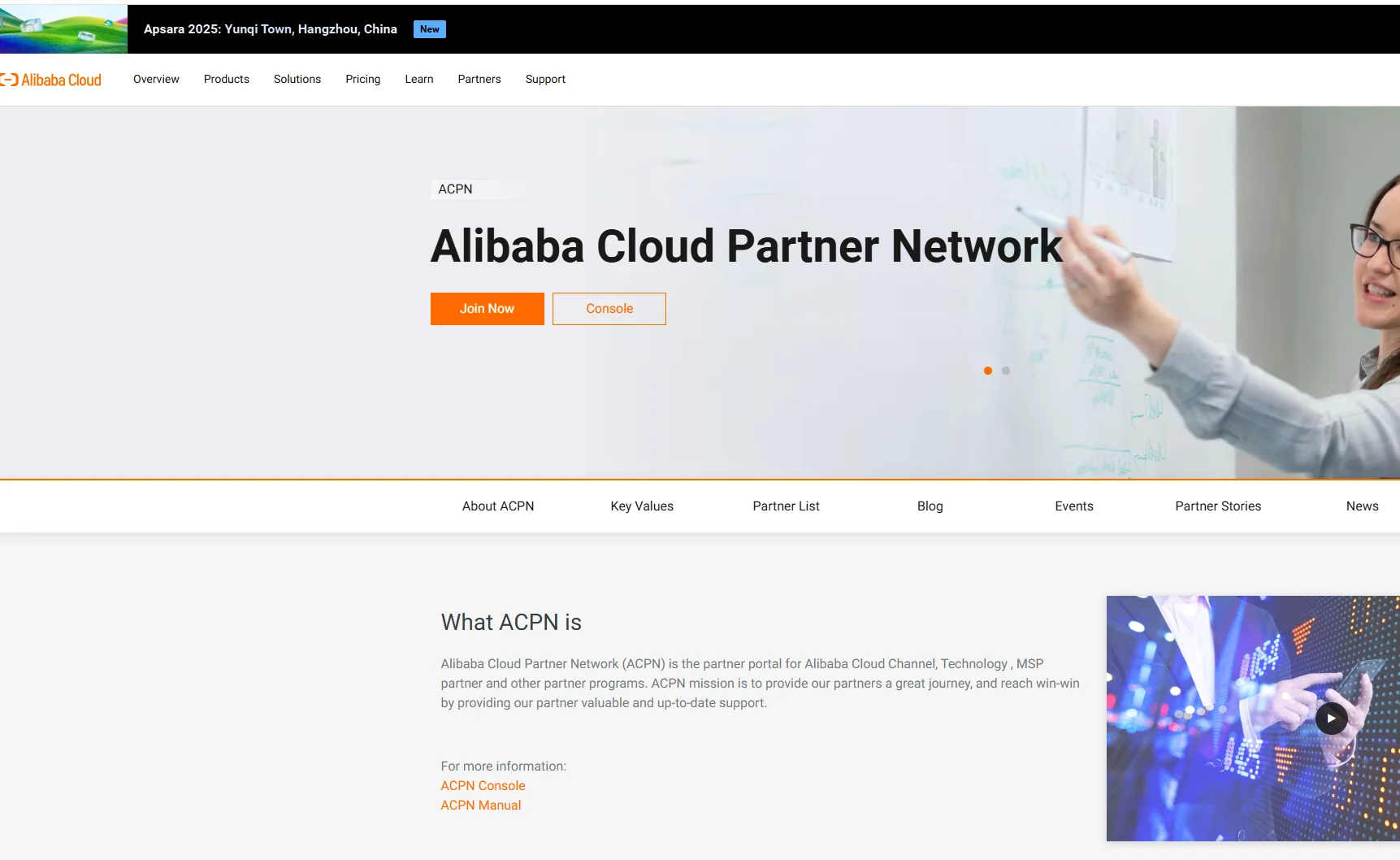Screen dimensions: 1400x860
Task: Open the Products menu
Action: [227, 79]
